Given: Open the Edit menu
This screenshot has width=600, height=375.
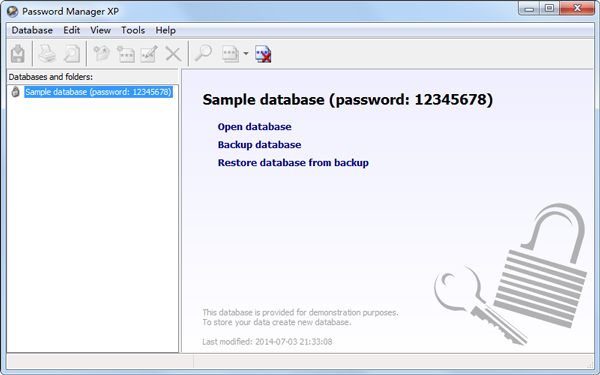Looking at the screenshot, I should pos(72,30).
